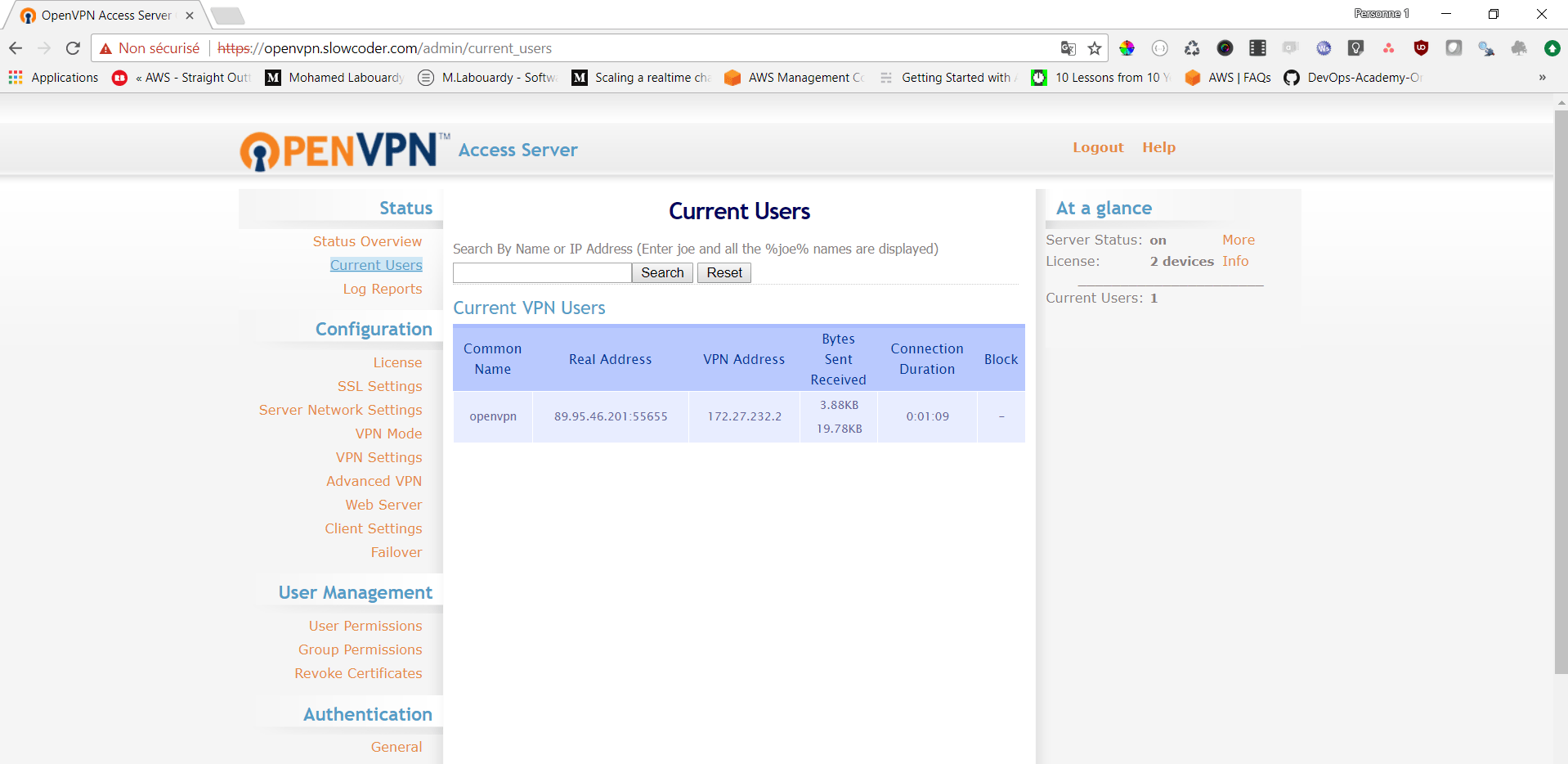
Task: Click the three pink dots Asana extension
Action: [x=1388, y=48]
